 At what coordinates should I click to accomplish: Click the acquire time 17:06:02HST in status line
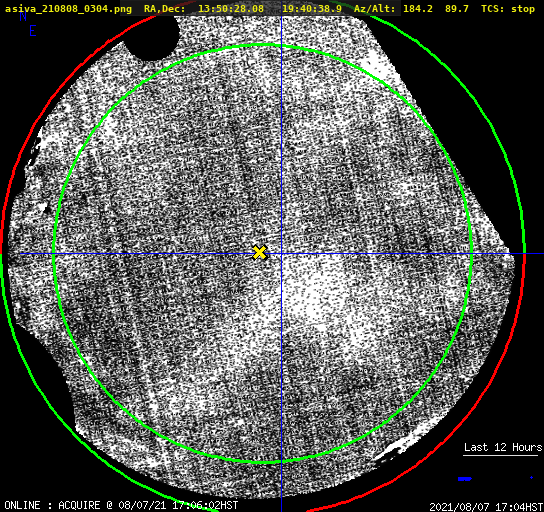[205, 505]
